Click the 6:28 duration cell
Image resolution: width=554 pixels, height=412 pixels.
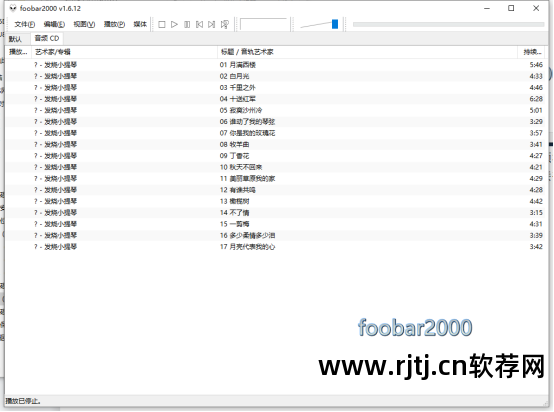(x=536, y=99)
